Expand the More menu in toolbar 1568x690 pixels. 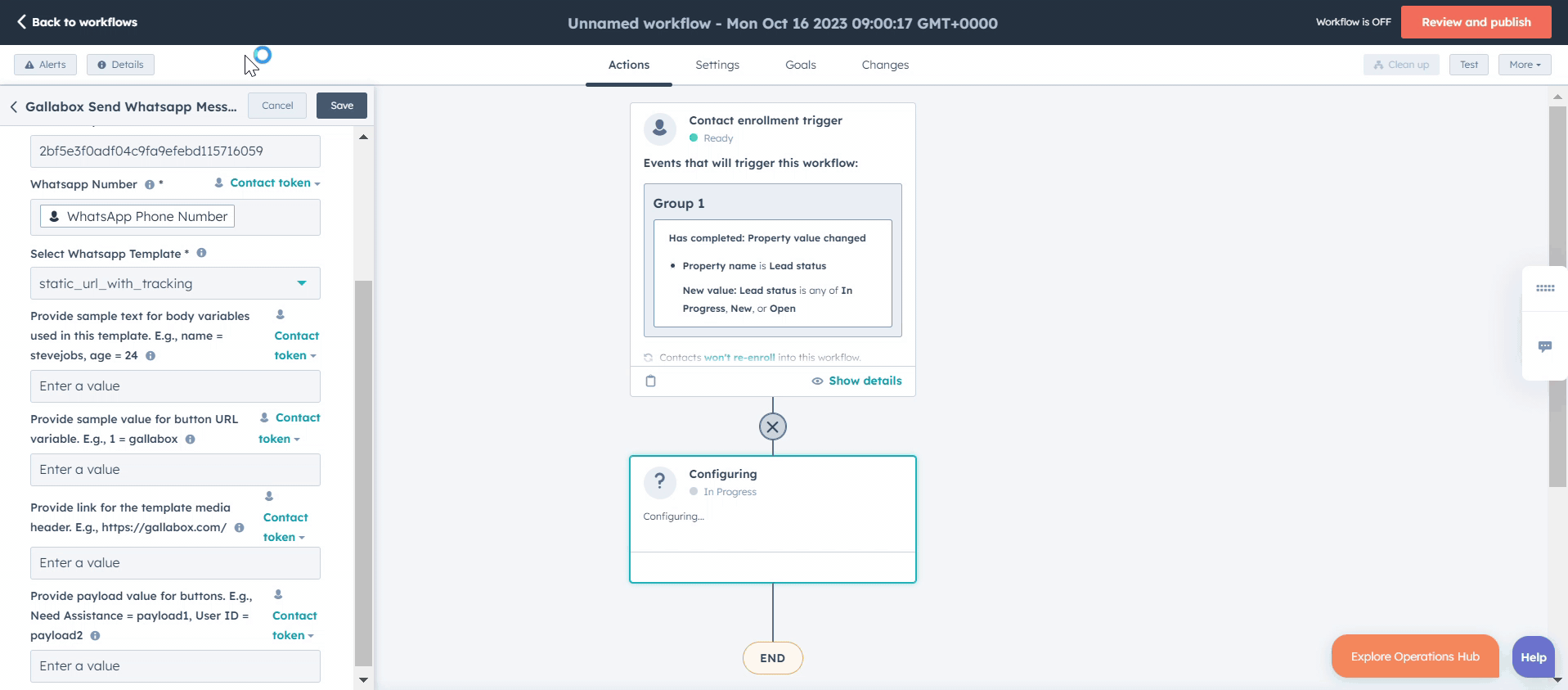(1524, 65)
